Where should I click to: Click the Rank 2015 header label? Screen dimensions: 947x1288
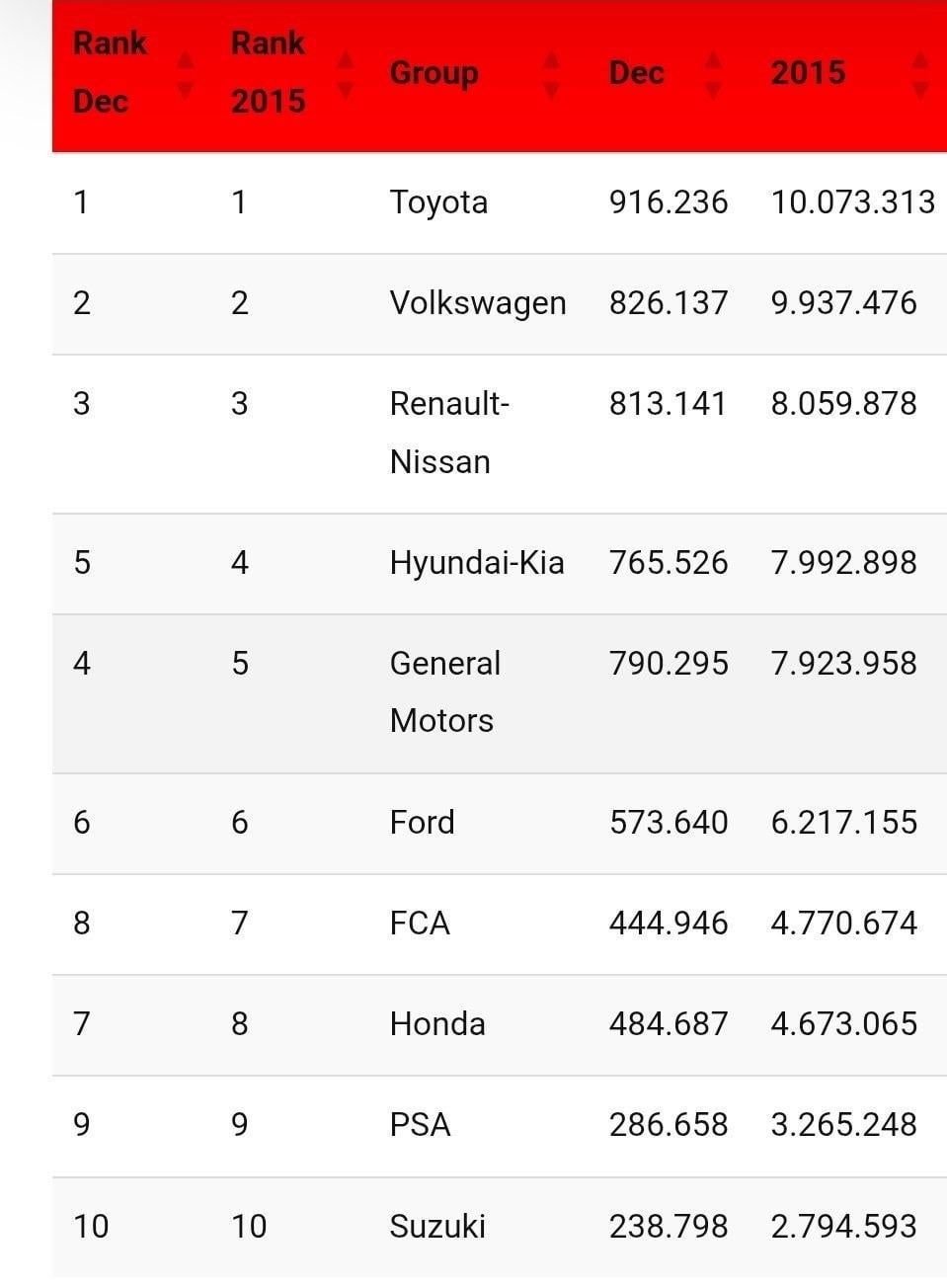pyautogui.click(x=268, y=72)
